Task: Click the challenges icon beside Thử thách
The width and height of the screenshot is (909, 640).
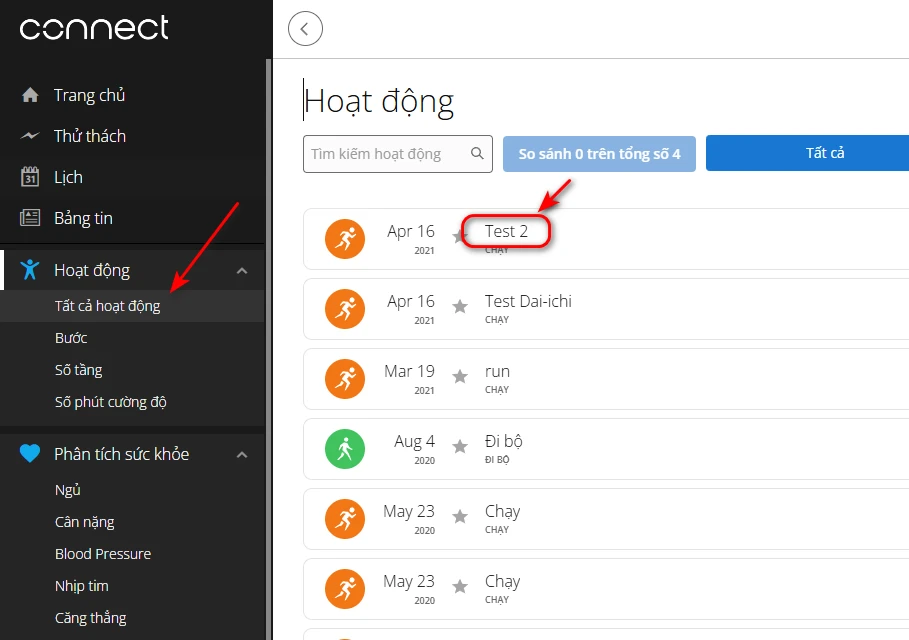Action: (30, 136)
